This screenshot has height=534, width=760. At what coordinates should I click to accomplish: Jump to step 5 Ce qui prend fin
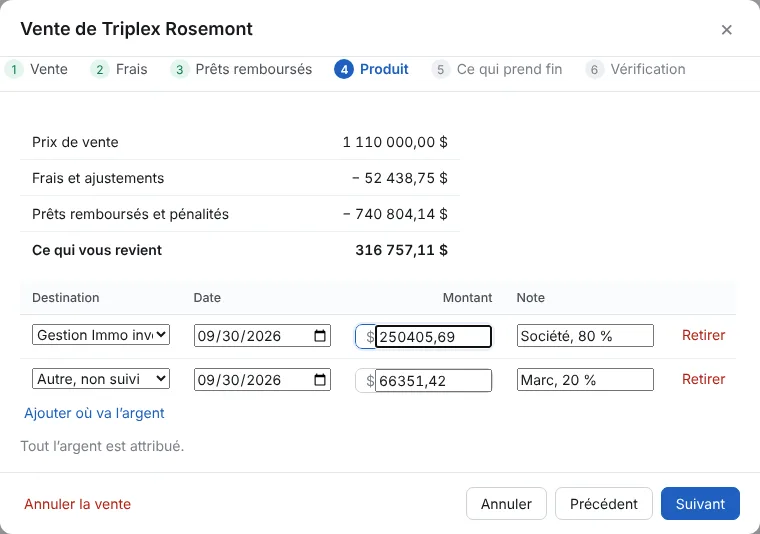(497, 69)
